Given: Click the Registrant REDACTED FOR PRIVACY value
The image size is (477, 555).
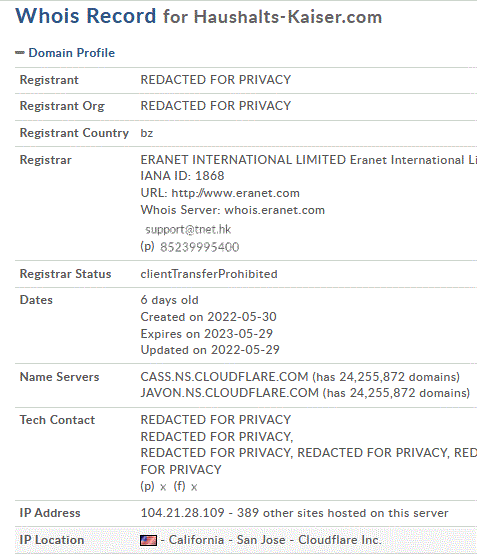Looking at the screenshot, I should pyautogui.click(x=215, y=80).
